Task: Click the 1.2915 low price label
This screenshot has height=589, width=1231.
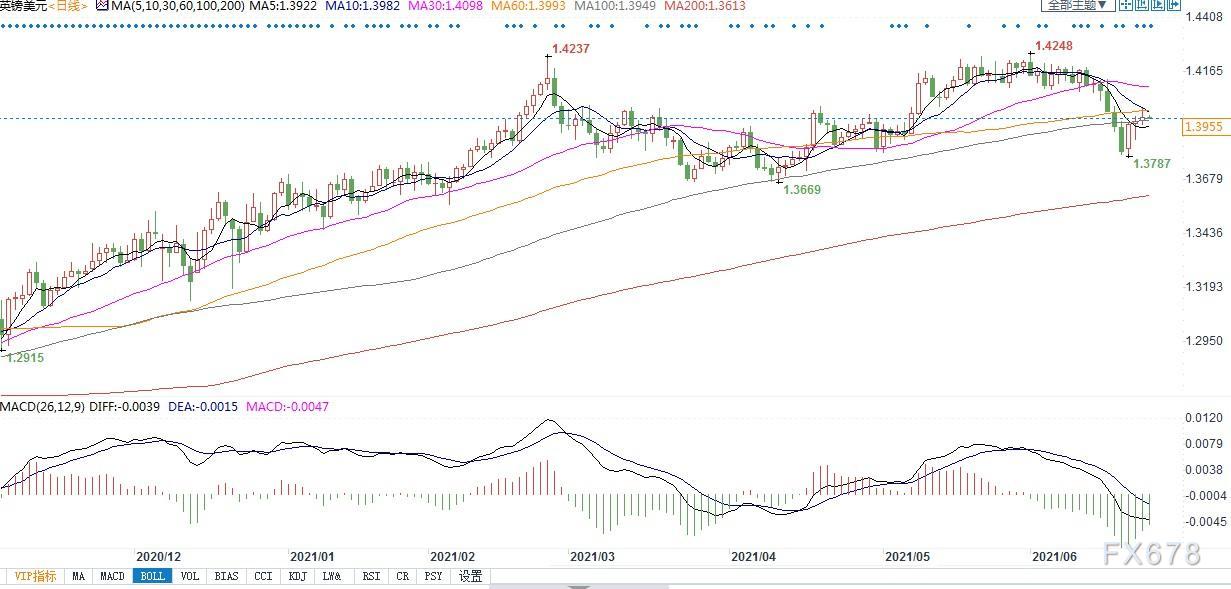Action: [x=24, y=357]
